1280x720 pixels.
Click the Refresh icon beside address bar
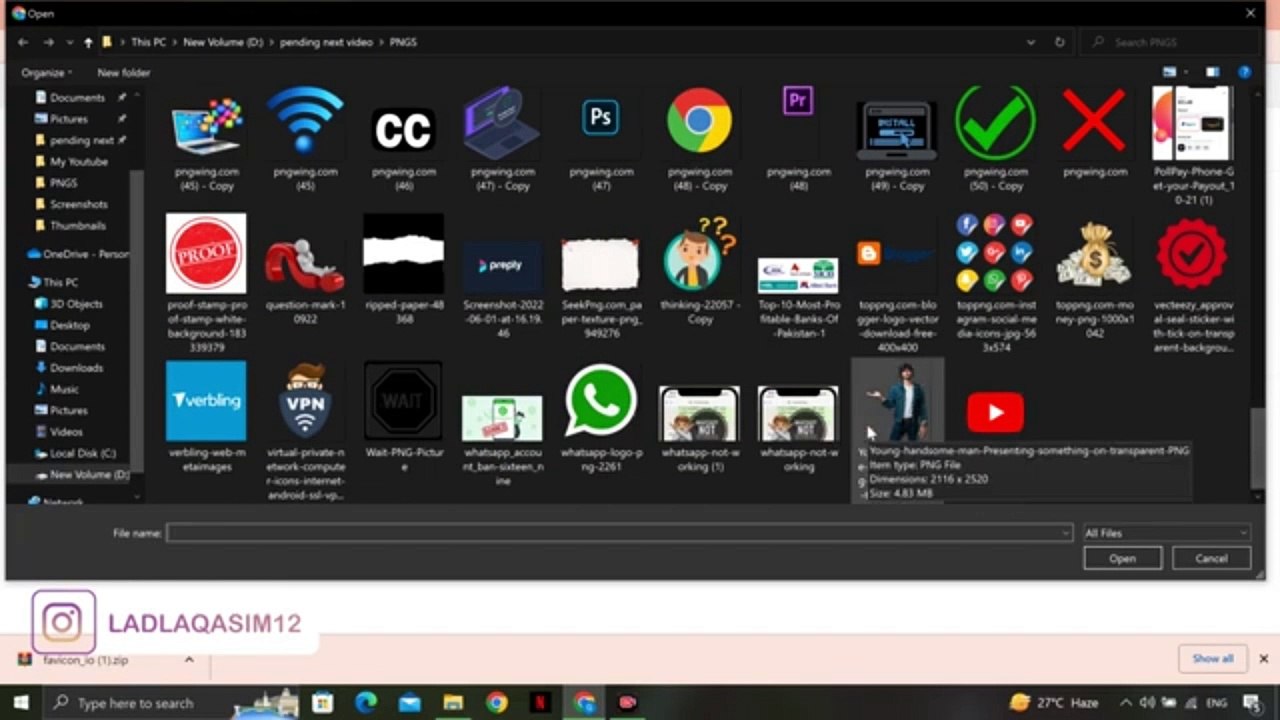[1060, 42]
